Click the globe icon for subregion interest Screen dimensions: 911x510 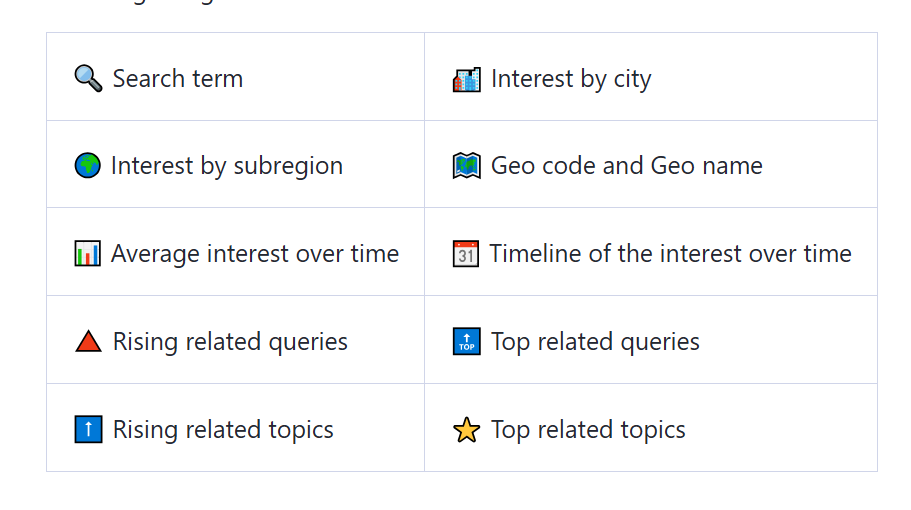pyautogui.click(x=88, y=166)
